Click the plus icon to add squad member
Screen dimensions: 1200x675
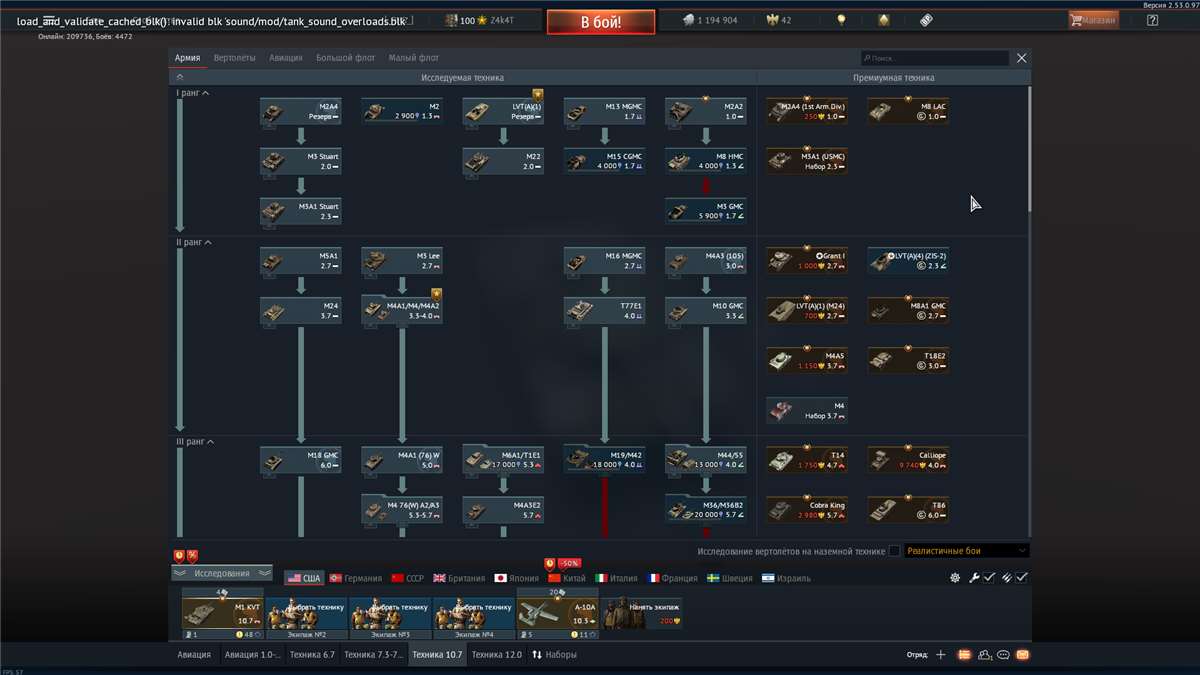point(940,655)
